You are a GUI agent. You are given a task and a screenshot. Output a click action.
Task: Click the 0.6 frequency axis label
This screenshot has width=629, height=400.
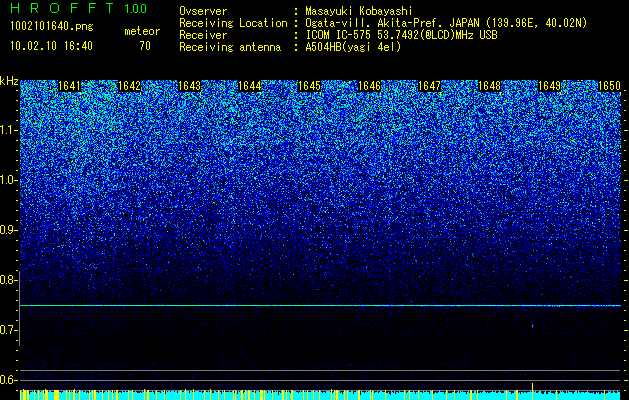7,380
